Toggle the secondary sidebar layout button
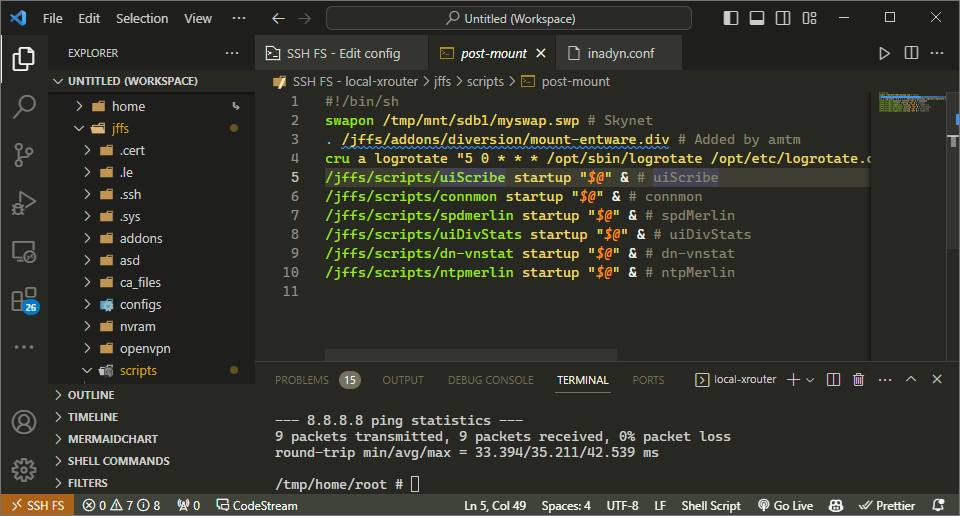This screenshot has width=960, height=516. [781, 18]
